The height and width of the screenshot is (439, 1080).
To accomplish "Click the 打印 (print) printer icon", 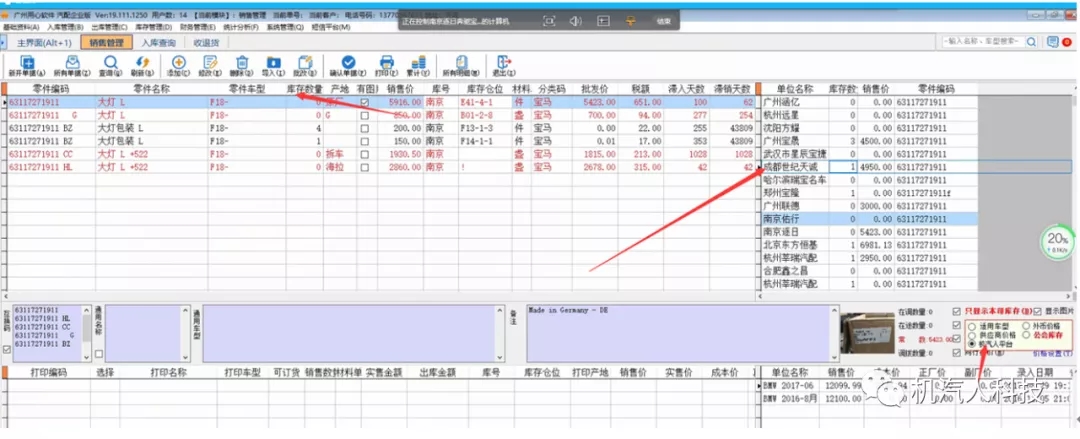I will click(x=386, y=62).
